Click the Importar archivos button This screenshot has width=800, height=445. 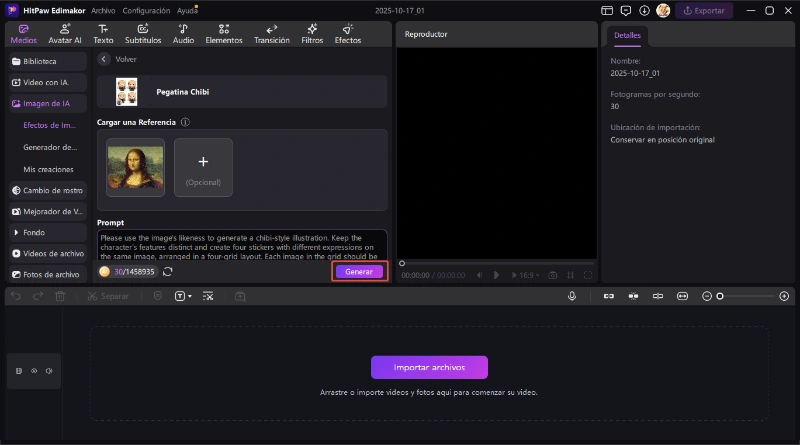(x=429, y=367)
